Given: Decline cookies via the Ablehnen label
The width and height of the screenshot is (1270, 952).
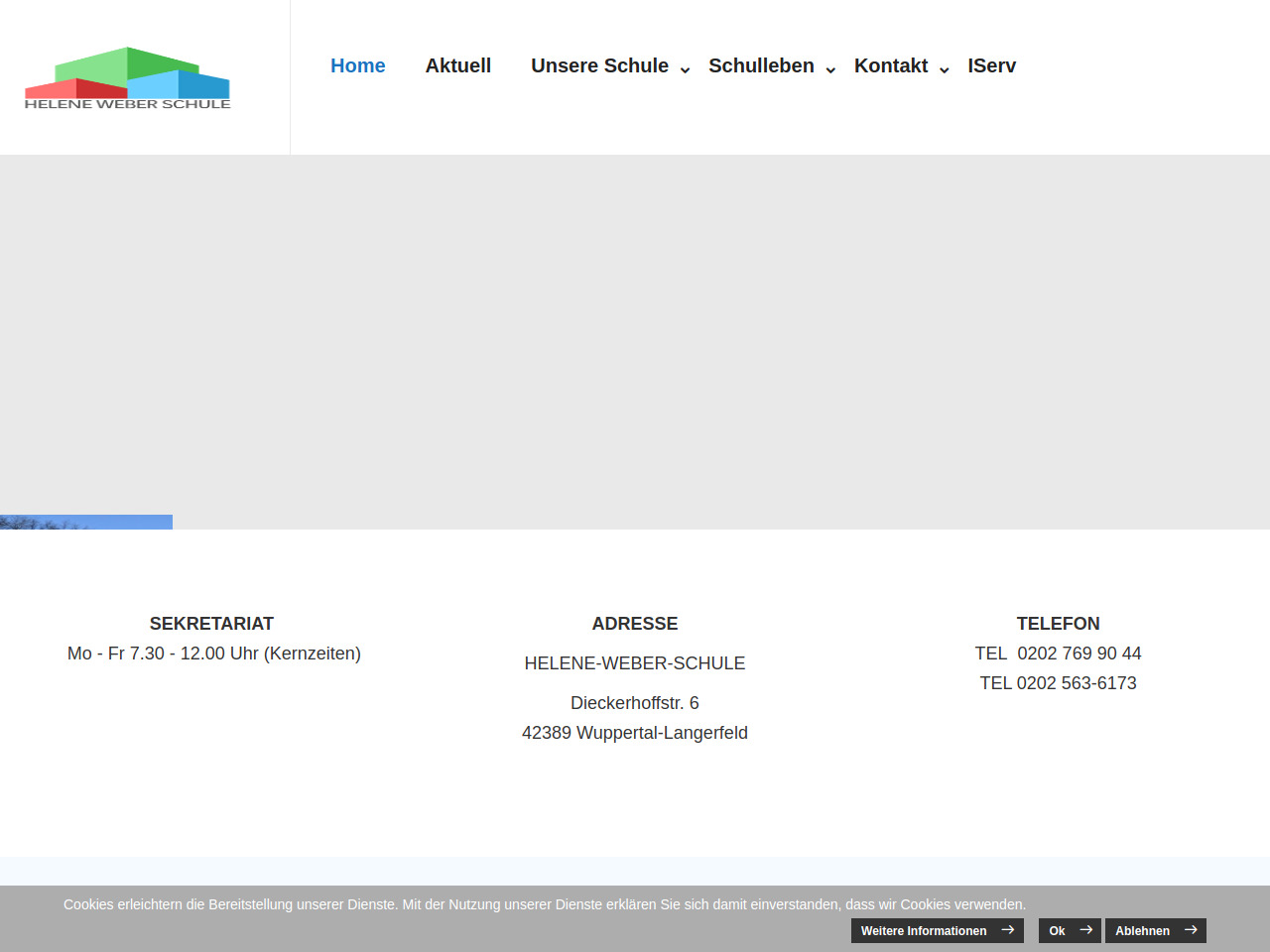Looking at the screenshot, I should pos(1142,931).
